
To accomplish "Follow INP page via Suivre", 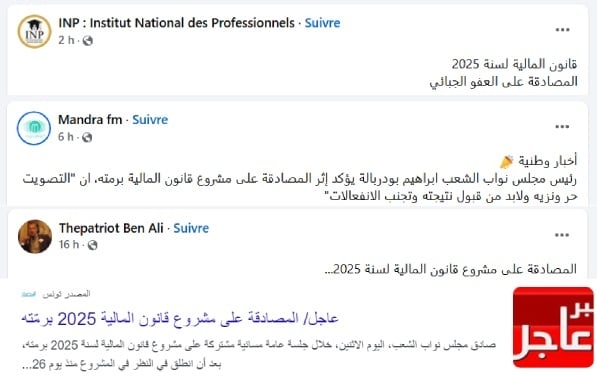I will tap(322, 23).
